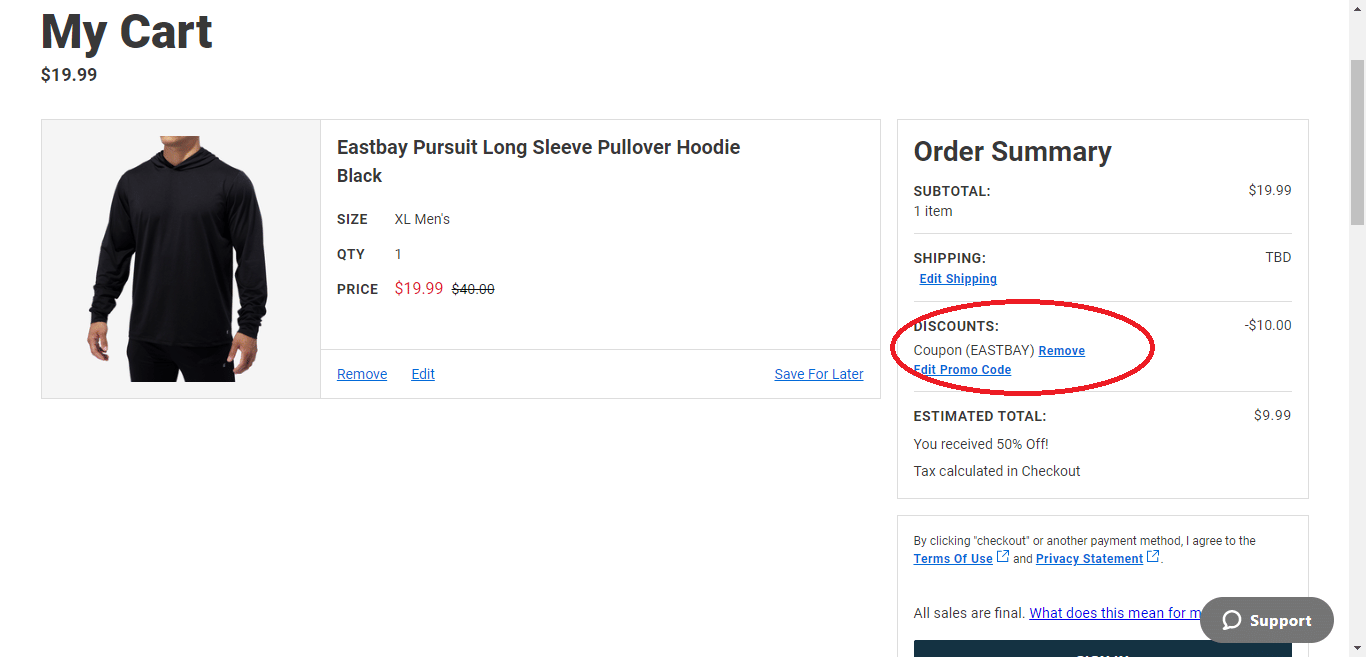The width and height of the screenshot is (1366, 657).
Task: Click the Order Summary heading
Action: (x=1012, y=152)
